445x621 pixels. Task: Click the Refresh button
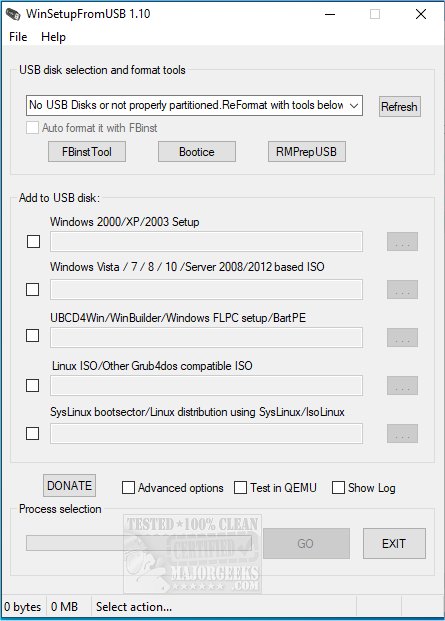click(399, 107)
